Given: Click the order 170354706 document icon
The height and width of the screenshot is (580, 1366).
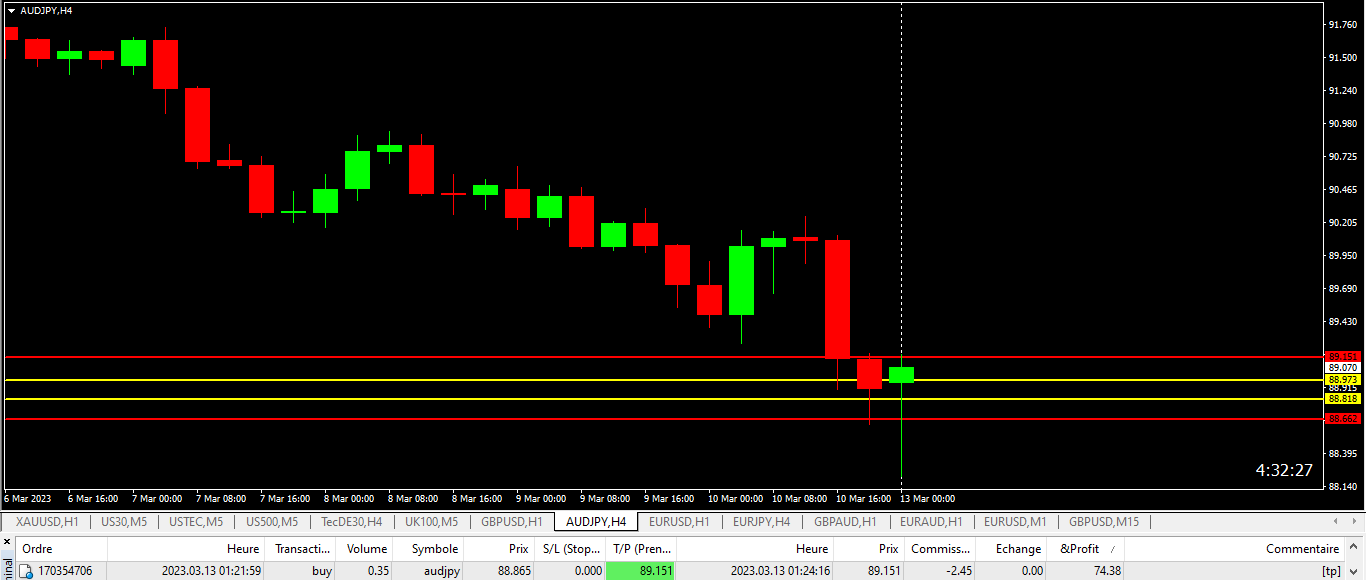Looking at the screenshot, I should click(x=27, y=571).
